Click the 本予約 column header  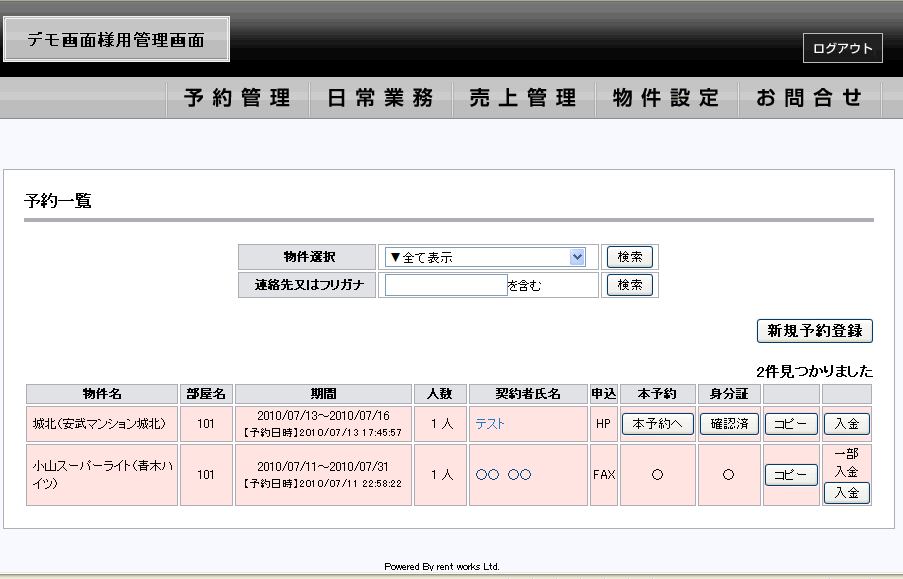658,394
